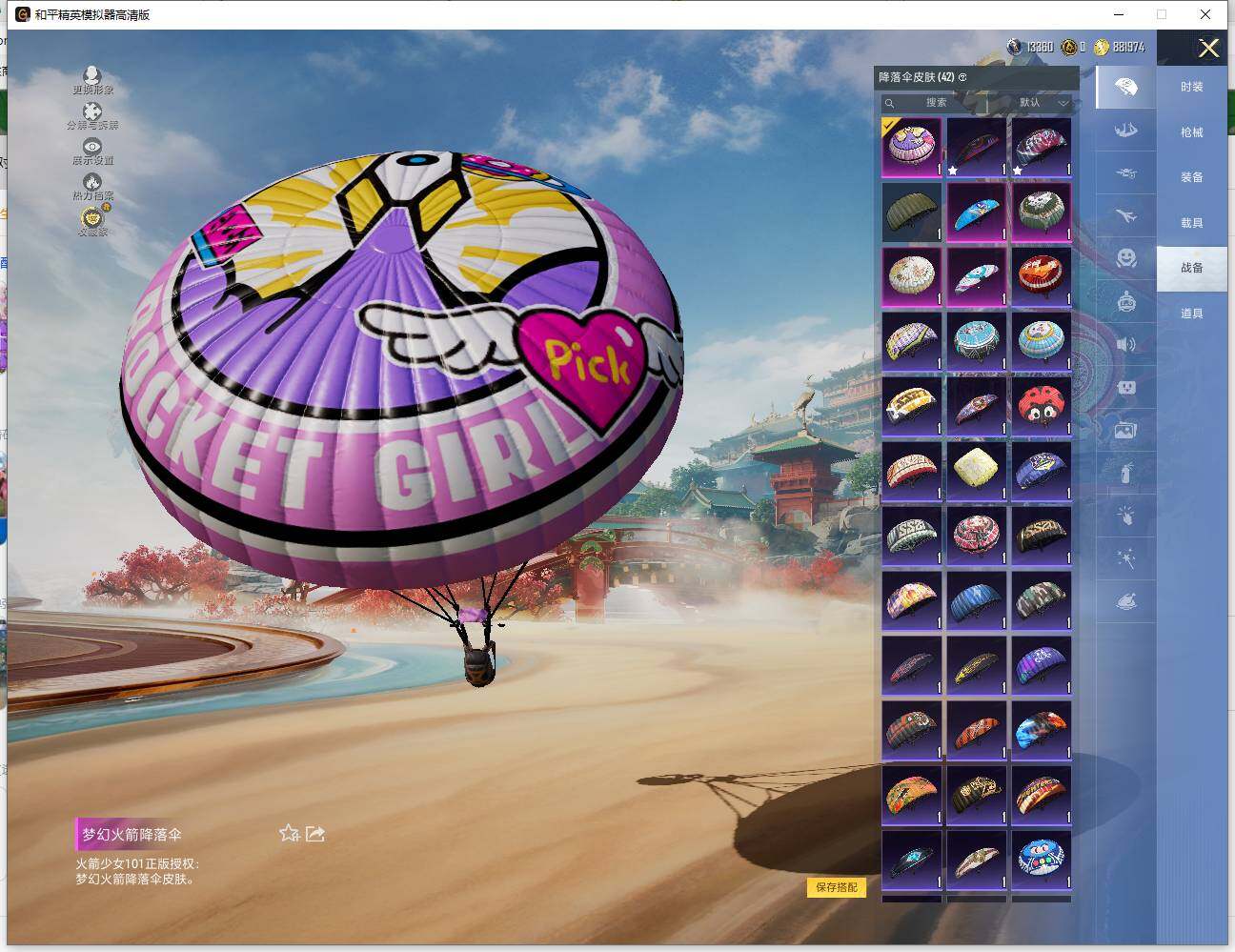Image resolution: width=1235 pixels, height=952 pixels.
Task: Click the yellow 保存搭配 button
Action: point(836,887)
